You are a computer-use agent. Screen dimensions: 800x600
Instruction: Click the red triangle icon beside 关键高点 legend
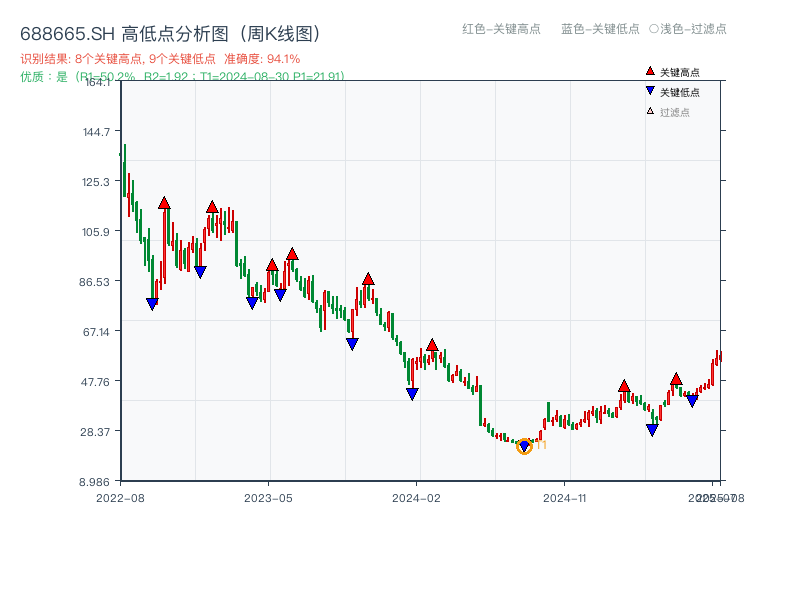coord(650,71)
